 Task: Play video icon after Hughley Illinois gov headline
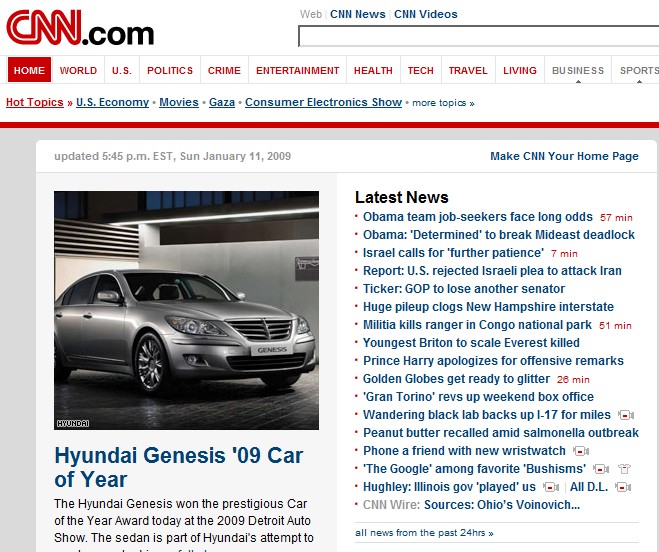point(551,487)
